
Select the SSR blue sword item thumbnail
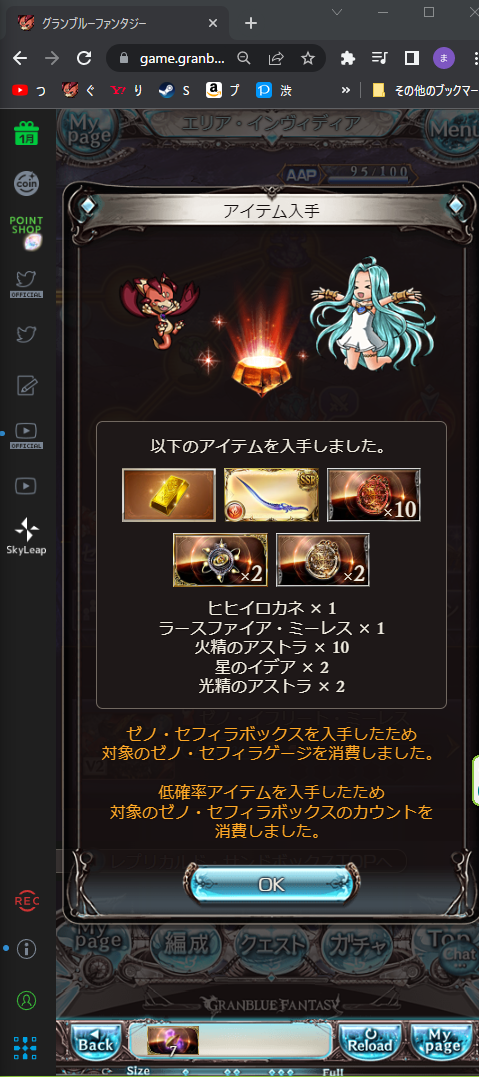[x=271, y=495]
